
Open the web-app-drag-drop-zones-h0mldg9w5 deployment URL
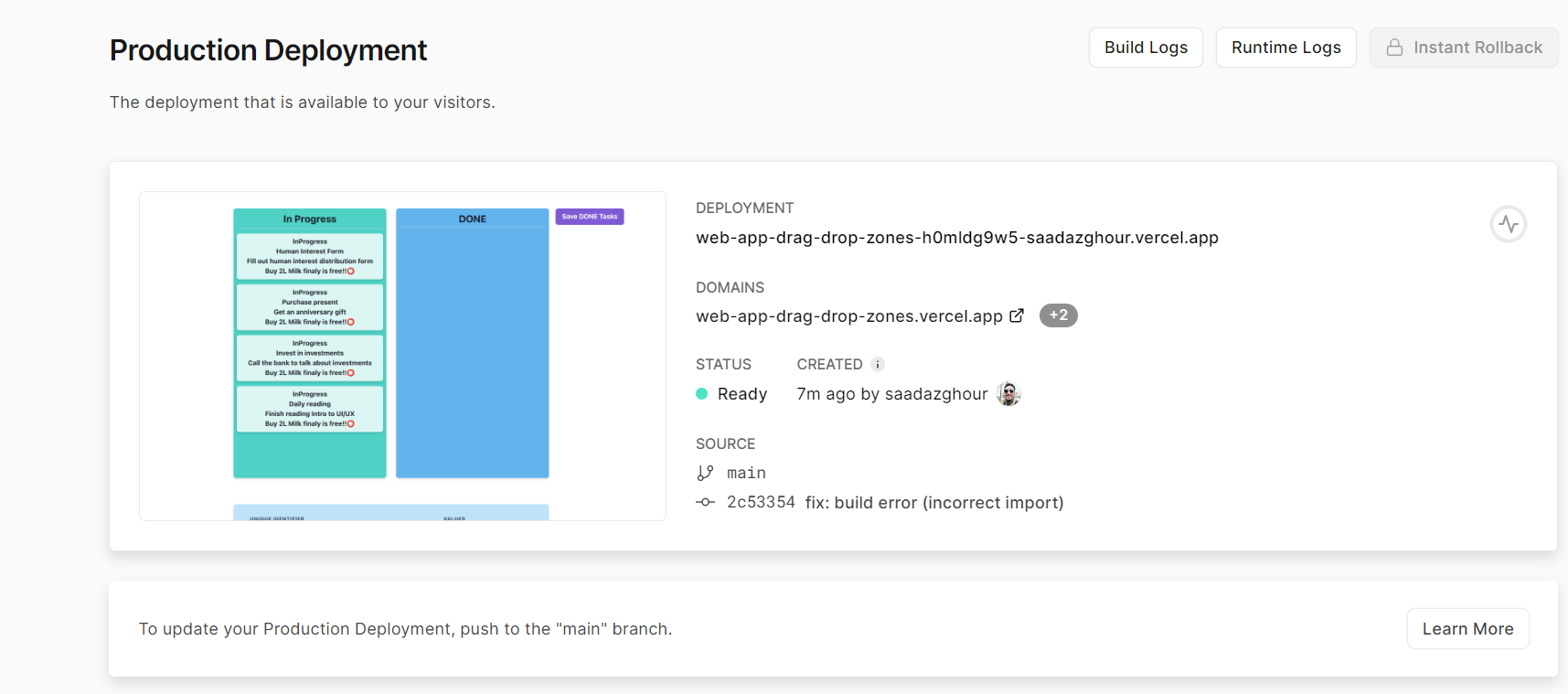point(957,238)
